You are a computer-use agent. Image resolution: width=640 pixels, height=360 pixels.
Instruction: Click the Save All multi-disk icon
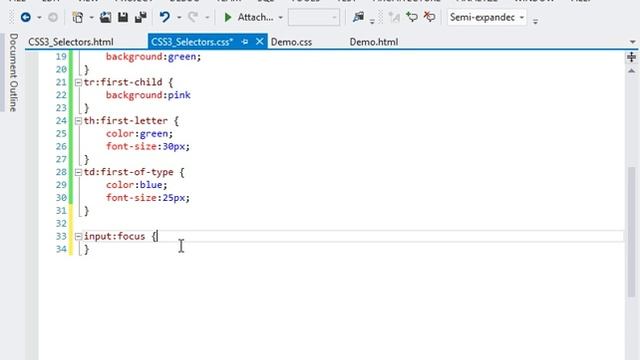pyautogui.click(x=141, y=17)
